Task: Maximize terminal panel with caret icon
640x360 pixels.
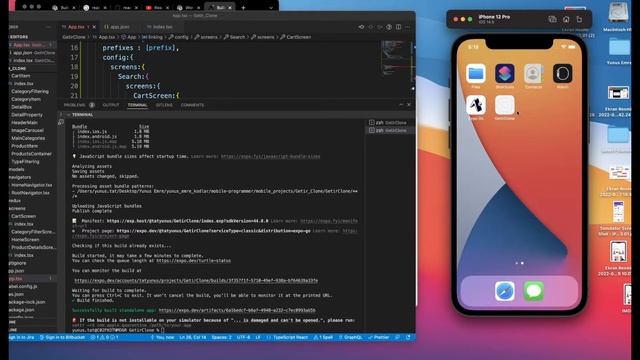Action: [401, 105]
